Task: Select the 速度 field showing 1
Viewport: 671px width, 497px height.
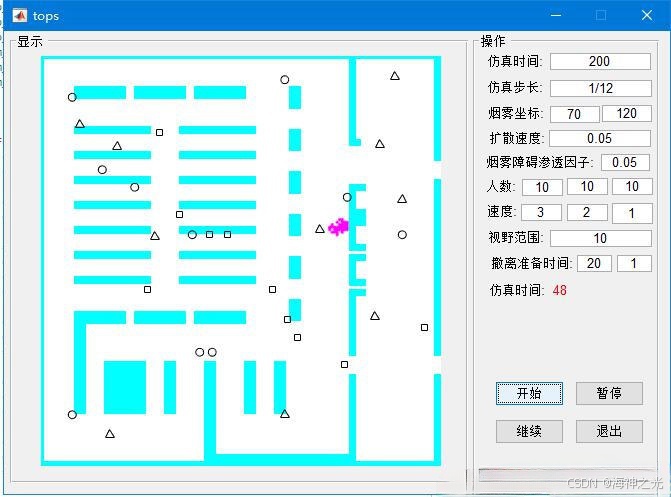Action: [632, 213]
